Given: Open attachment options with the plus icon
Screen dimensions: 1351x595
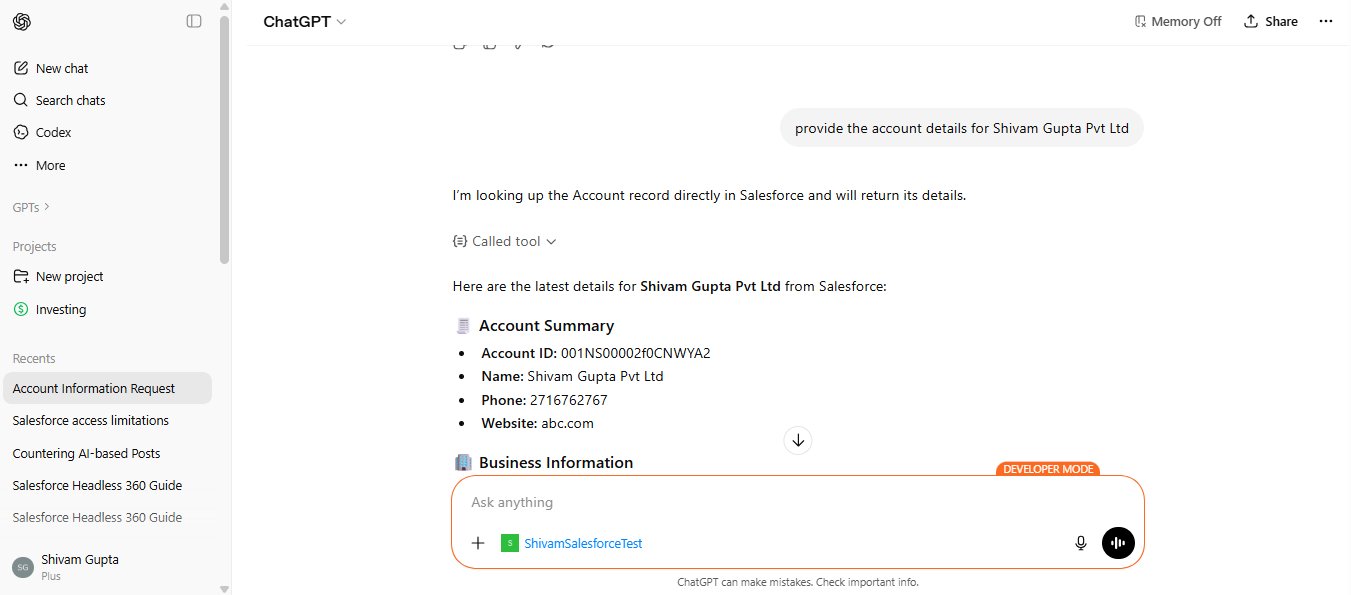Looking at the screenshot, I should 478,542.
